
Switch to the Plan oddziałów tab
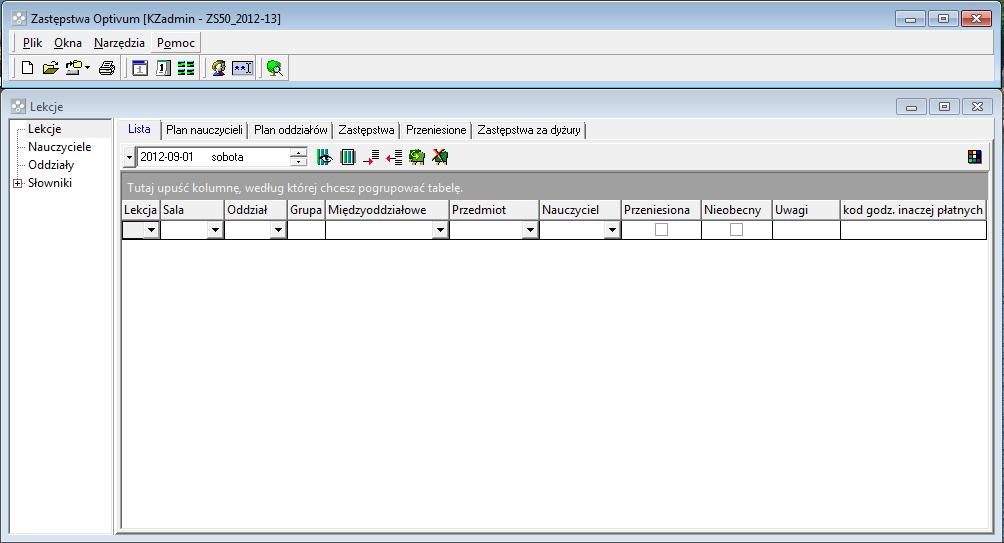[291, 130]
